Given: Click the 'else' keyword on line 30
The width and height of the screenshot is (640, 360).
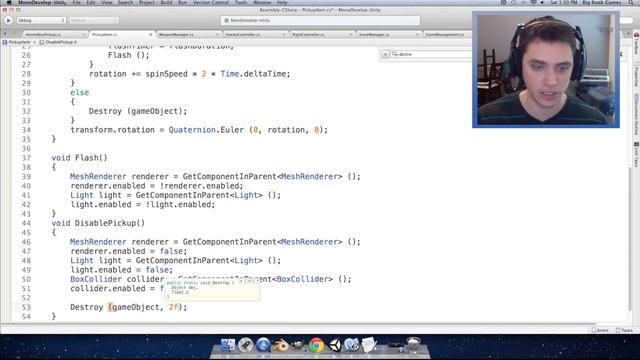Looking at the screenshot, I should pyautogui.click(x=80, y=92).
